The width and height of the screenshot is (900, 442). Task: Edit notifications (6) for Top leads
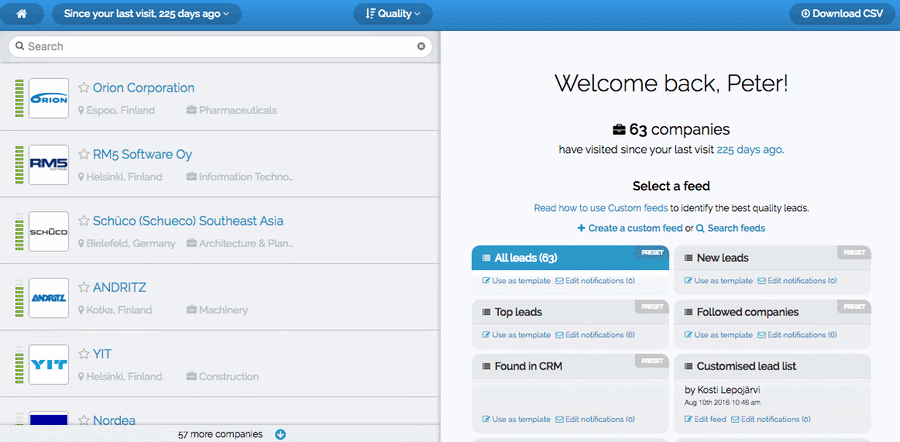pos(595,335)
